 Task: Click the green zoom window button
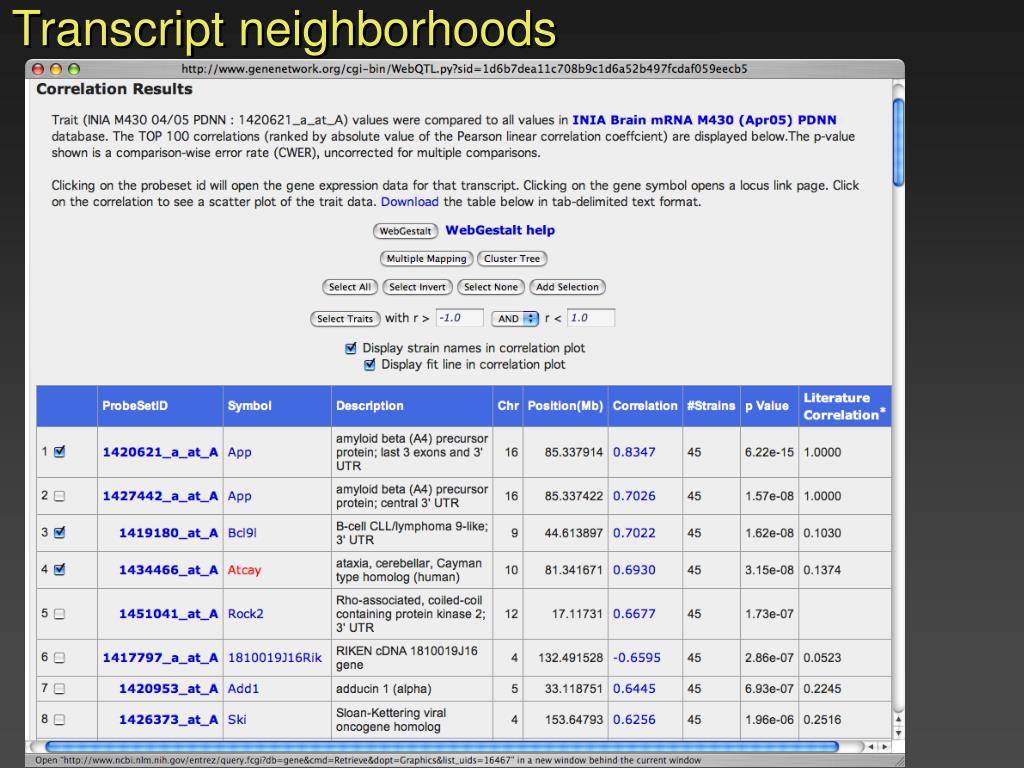[74, 69]
